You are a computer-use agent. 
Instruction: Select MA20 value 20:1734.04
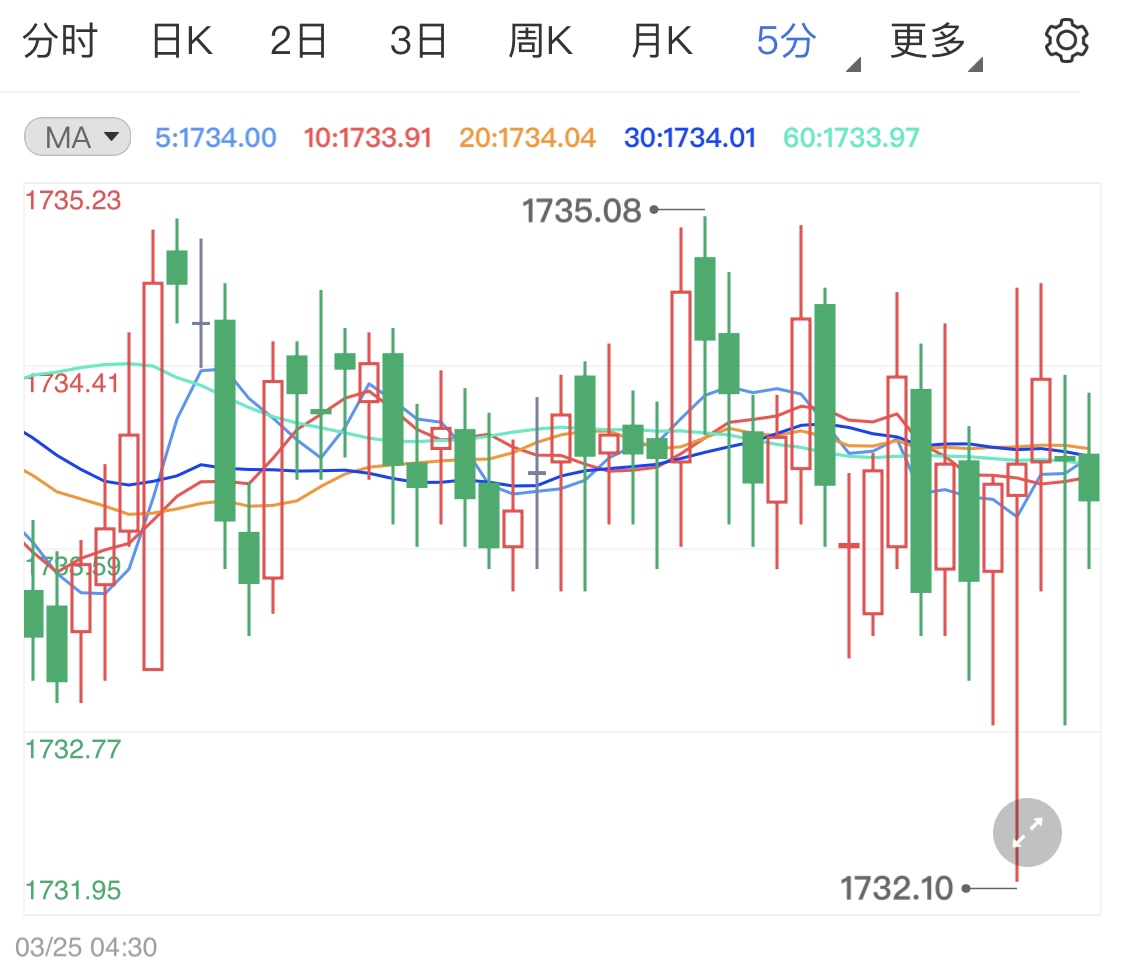click(x=527, y=138)
